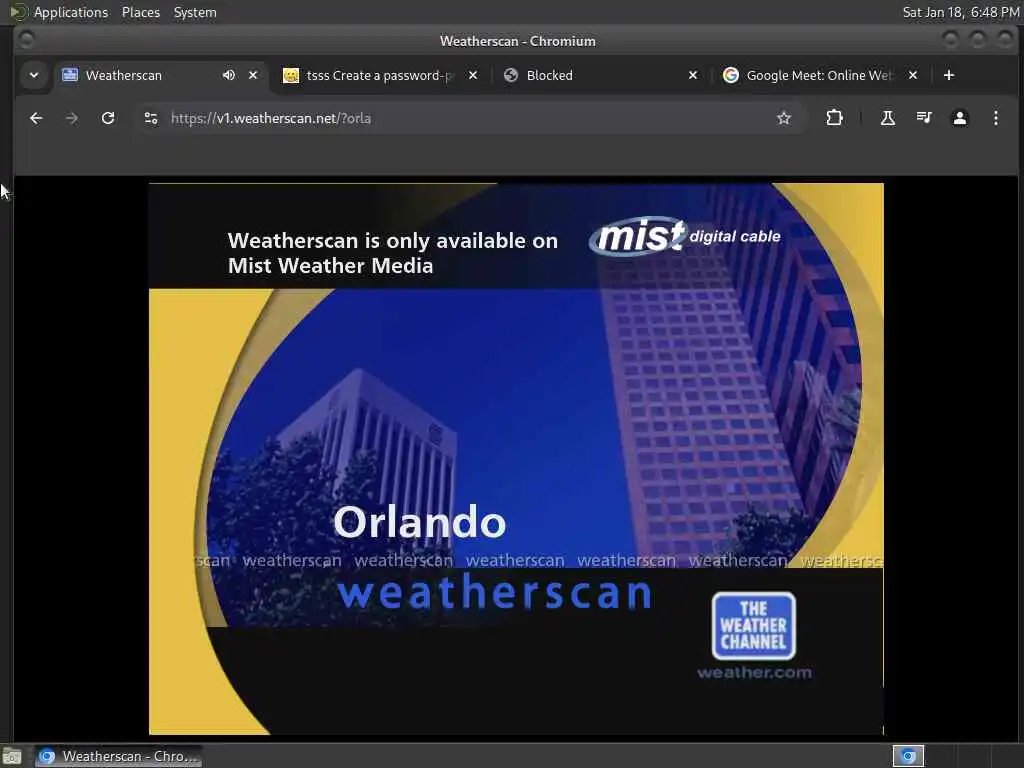This screenshot has width=1024, height=768.
Task: Click the Orlando city title
Action: 420,522
